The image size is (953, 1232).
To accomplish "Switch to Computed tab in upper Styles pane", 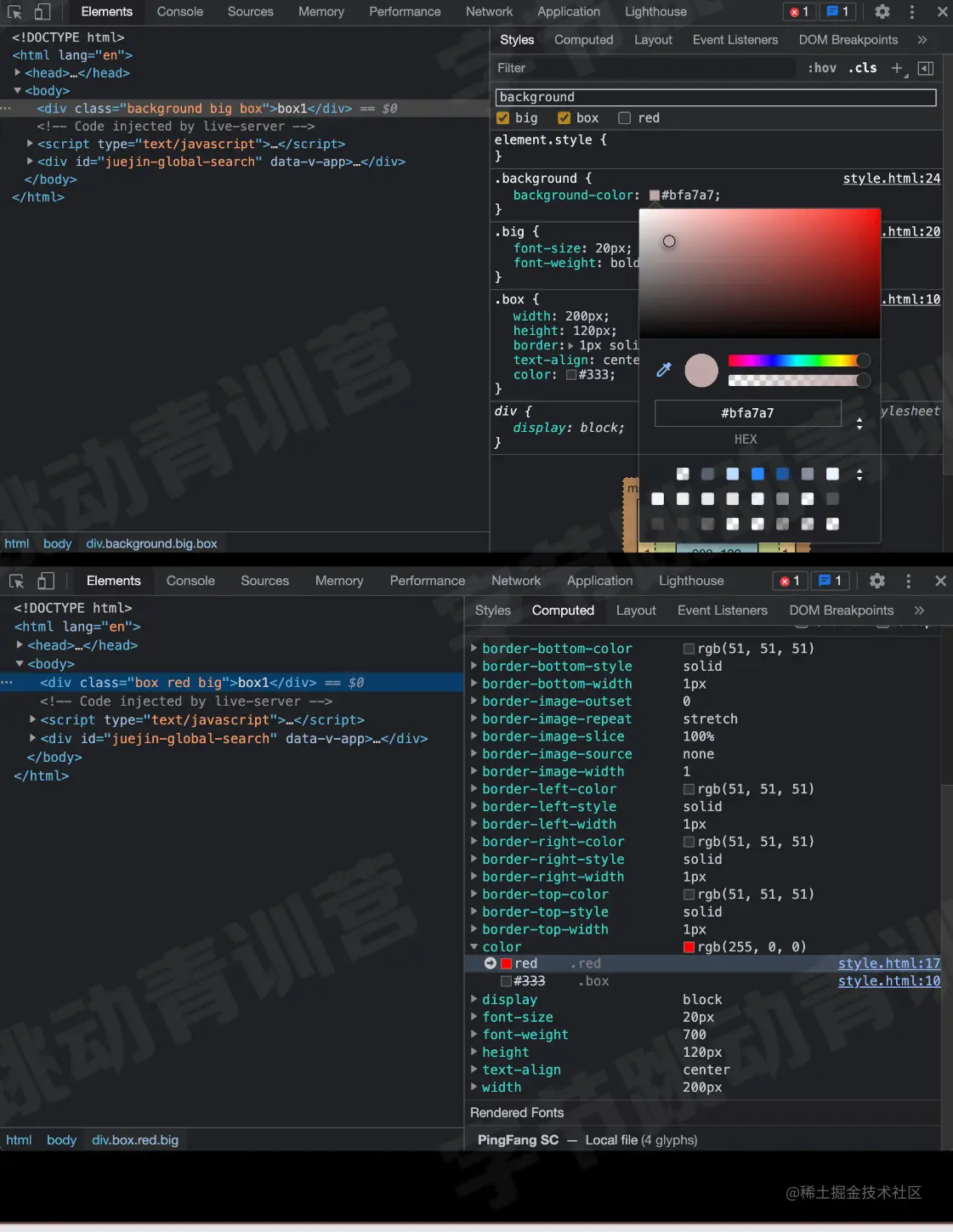I will [x=584, y=40].
